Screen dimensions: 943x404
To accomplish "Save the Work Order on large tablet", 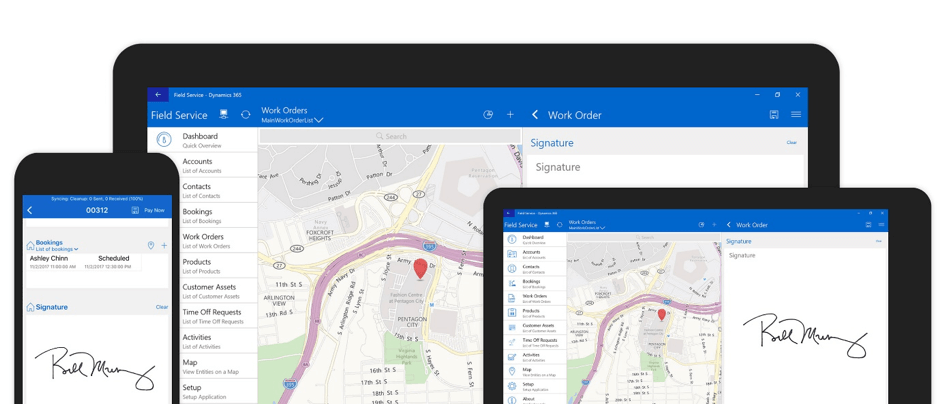I will (x=774, y=114).
